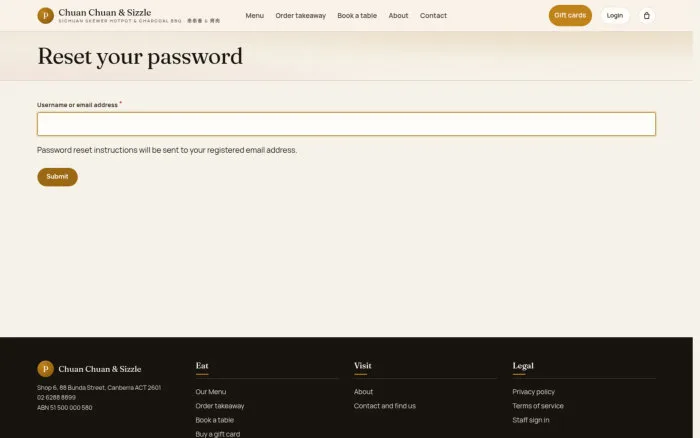This screenshot has height=438, width=700.
Task: Click the Login button
Action: click(615, 16)
